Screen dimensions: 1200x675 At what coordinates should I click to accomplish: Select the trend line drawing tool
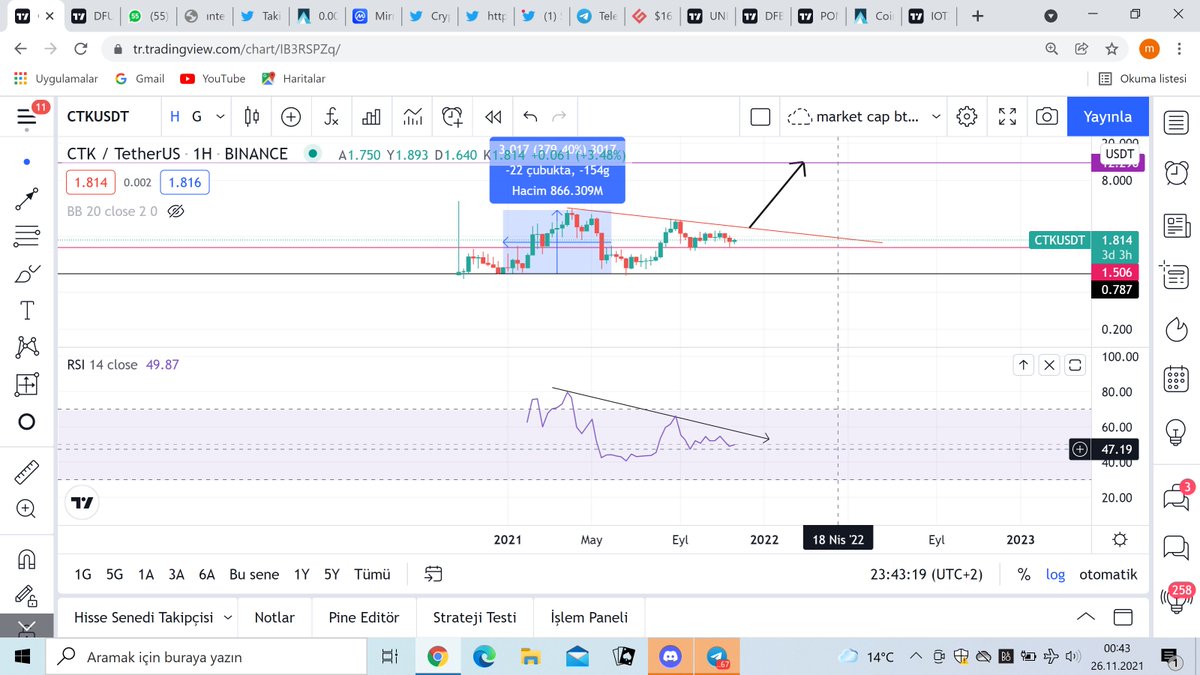click(27, 197)
